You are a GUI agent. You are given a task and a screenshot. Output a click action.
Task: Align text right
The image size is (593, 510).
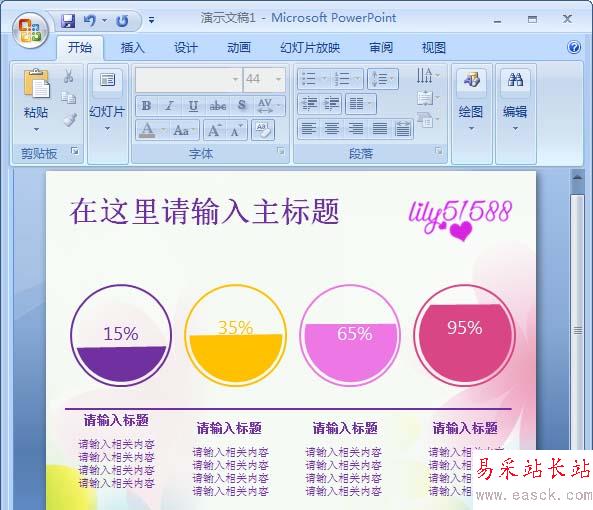355,129
